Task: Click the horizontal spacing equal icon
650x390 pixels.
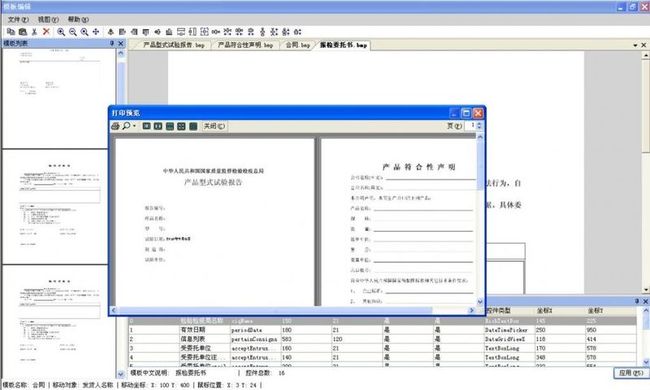Action: click(216, 31)
